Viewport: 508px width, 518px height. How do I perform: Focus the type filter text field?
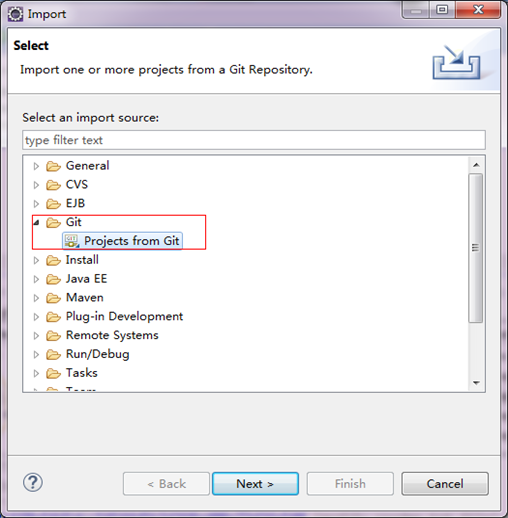(254, 140)
